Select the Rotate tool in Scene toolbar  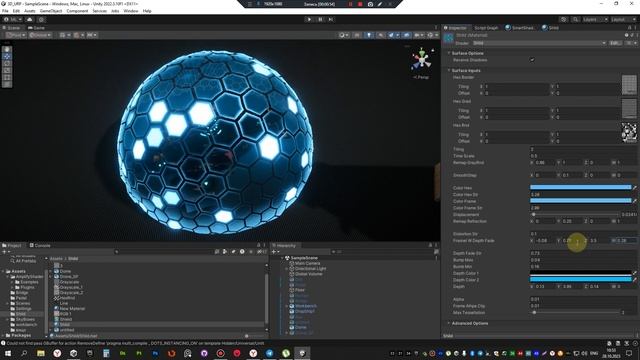7,63
